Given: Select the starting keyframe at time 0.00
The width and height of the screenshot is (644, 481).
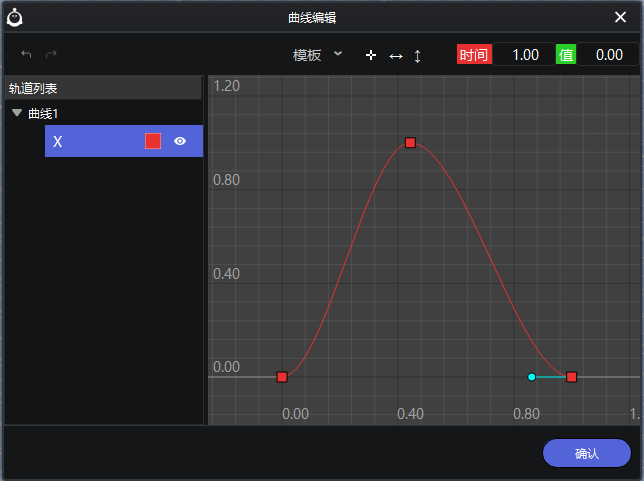Looking at the screenshot, I should [282, 377].
